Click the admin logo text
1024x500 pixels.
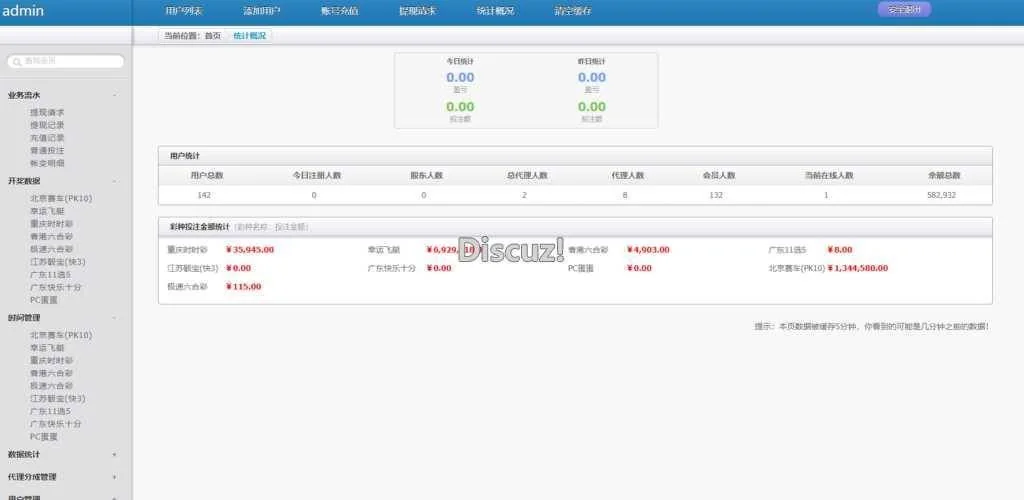tap(24, 11)
